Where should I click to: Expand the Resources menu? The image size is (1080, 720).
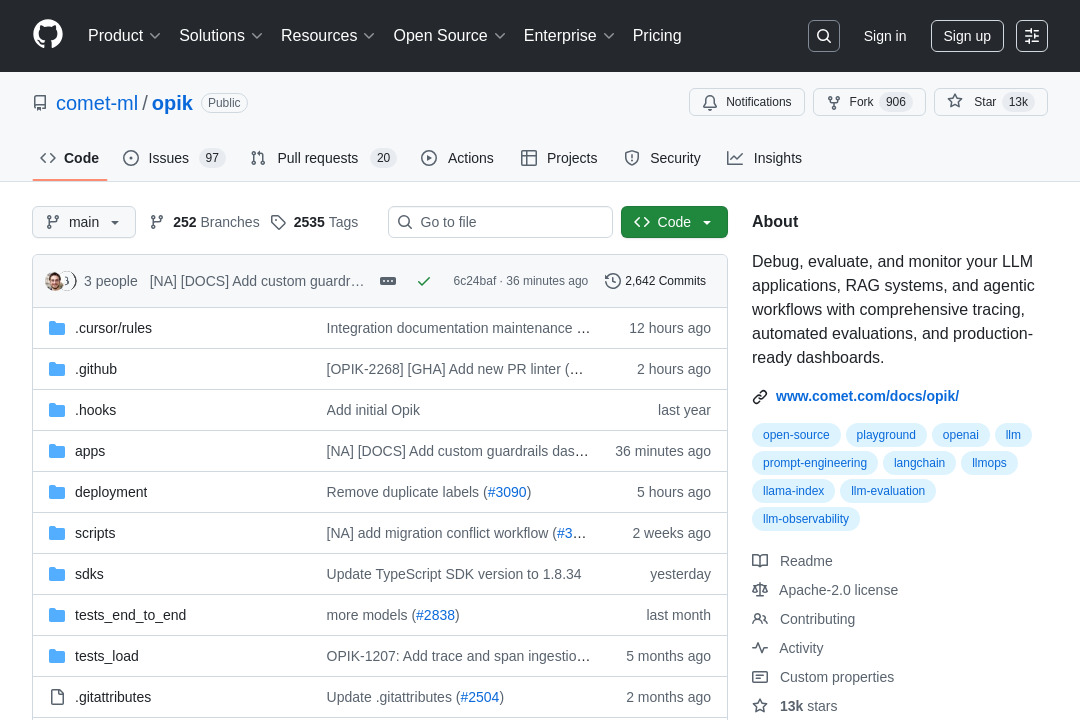pos(327,36)
